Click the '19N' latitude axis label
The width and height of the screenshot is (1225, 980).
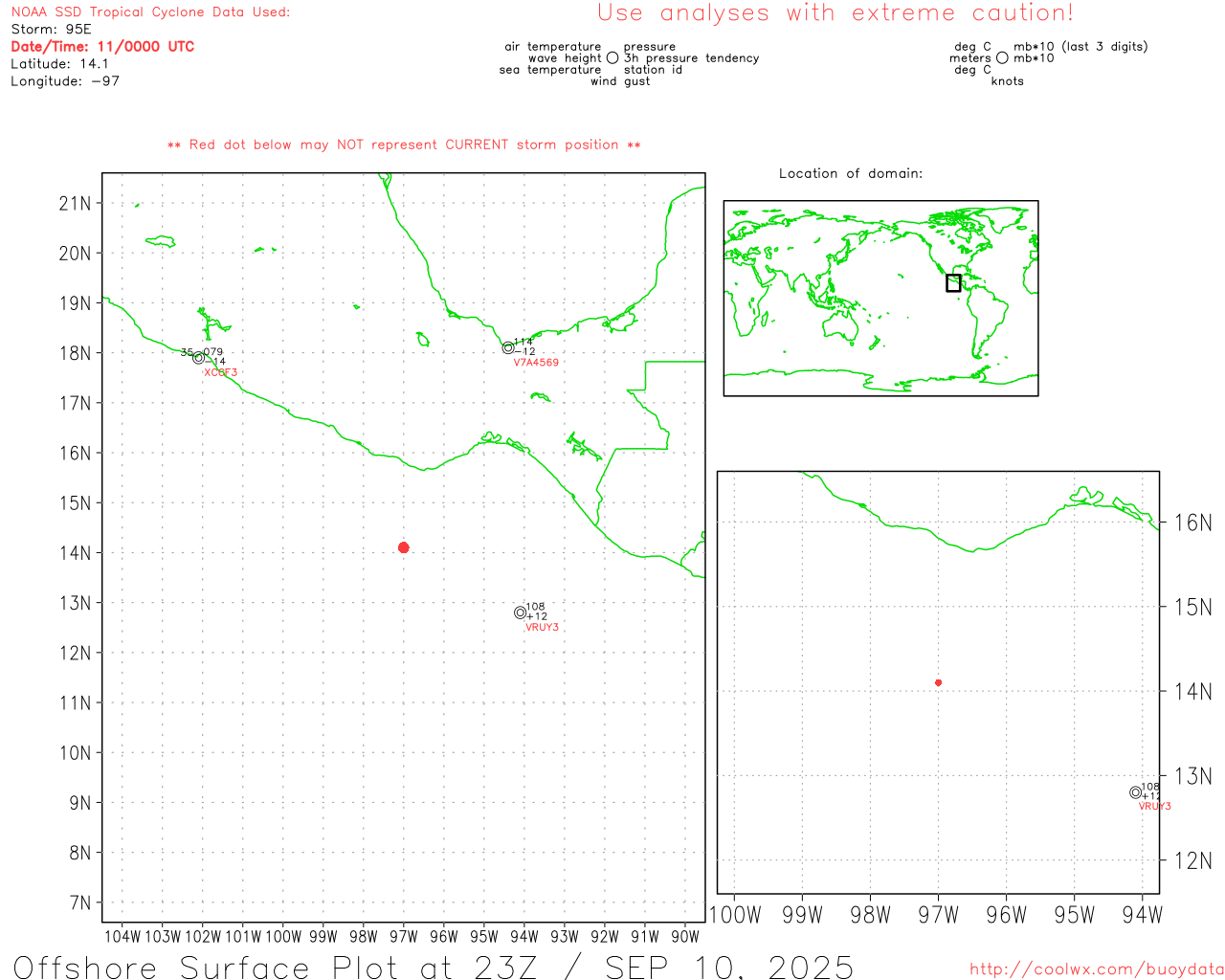coord(75,303)
